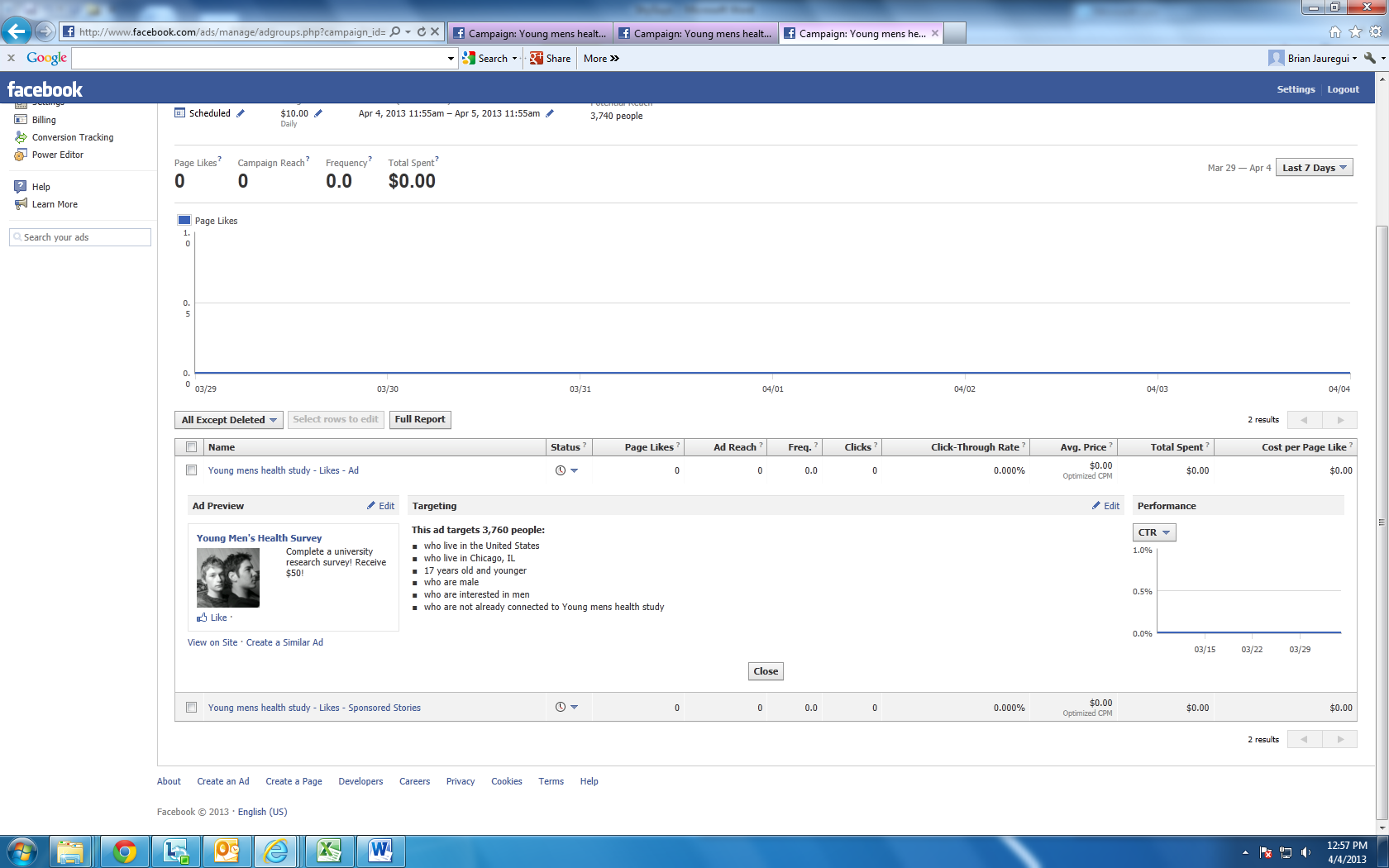
Task: Close the Google toolbar with X
Action: (x=11, y=58)
